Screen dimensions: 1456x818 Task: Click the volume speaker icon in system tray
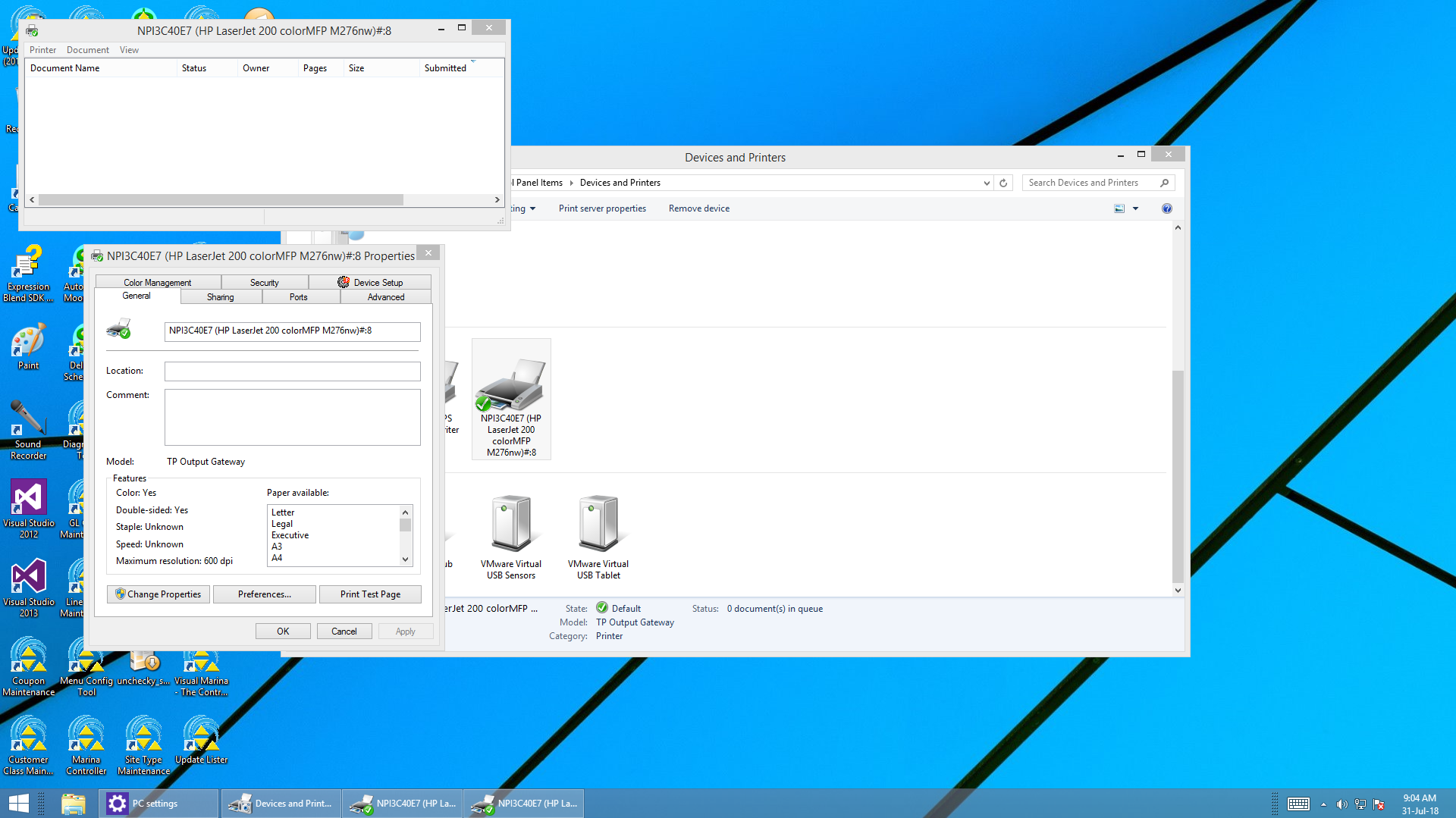point(1341,804)
